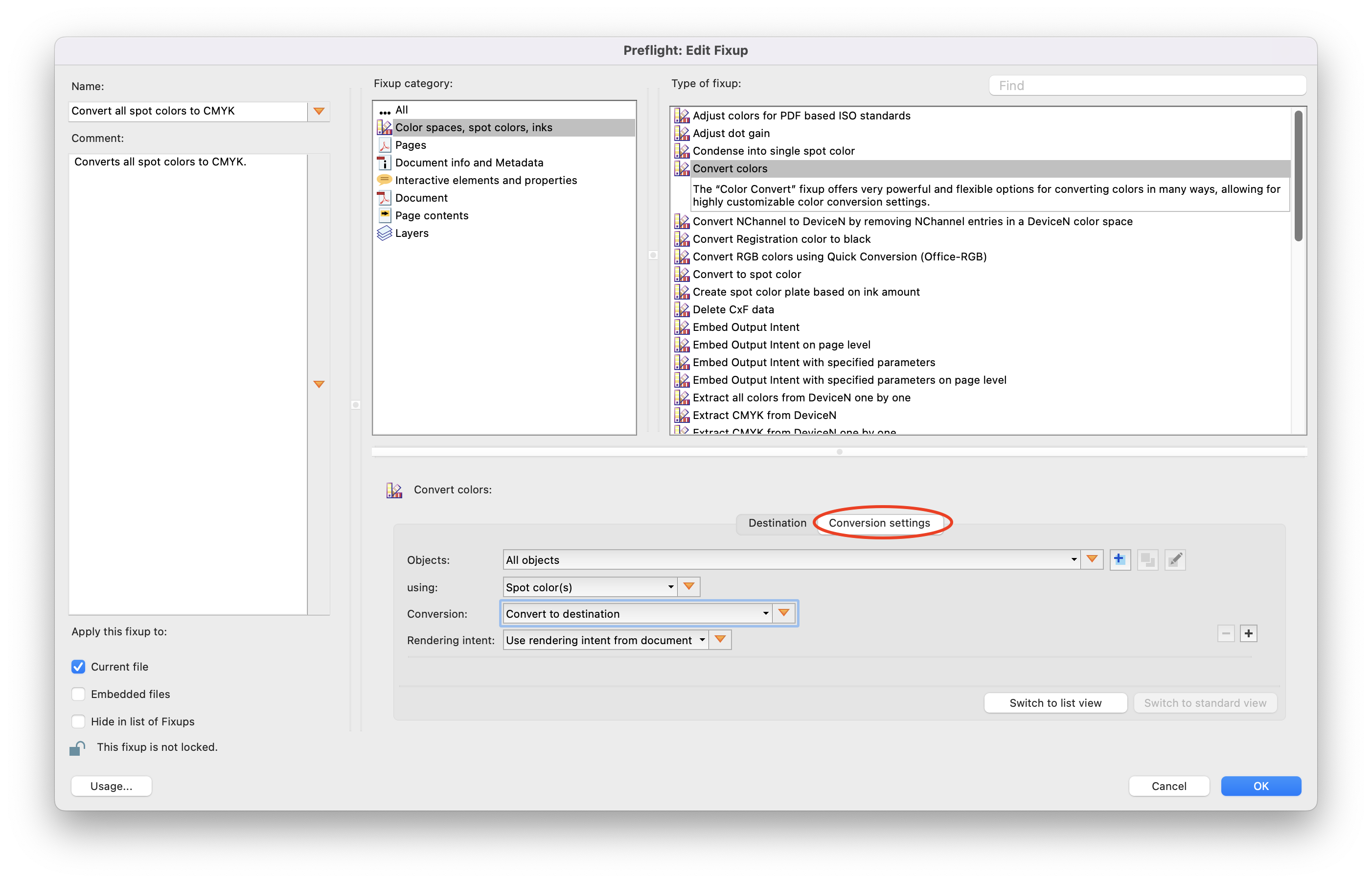The width and height of the screenshot is (1372, 883).
Task: Click inside the Find search field
Action: (x=1146, y=85)
